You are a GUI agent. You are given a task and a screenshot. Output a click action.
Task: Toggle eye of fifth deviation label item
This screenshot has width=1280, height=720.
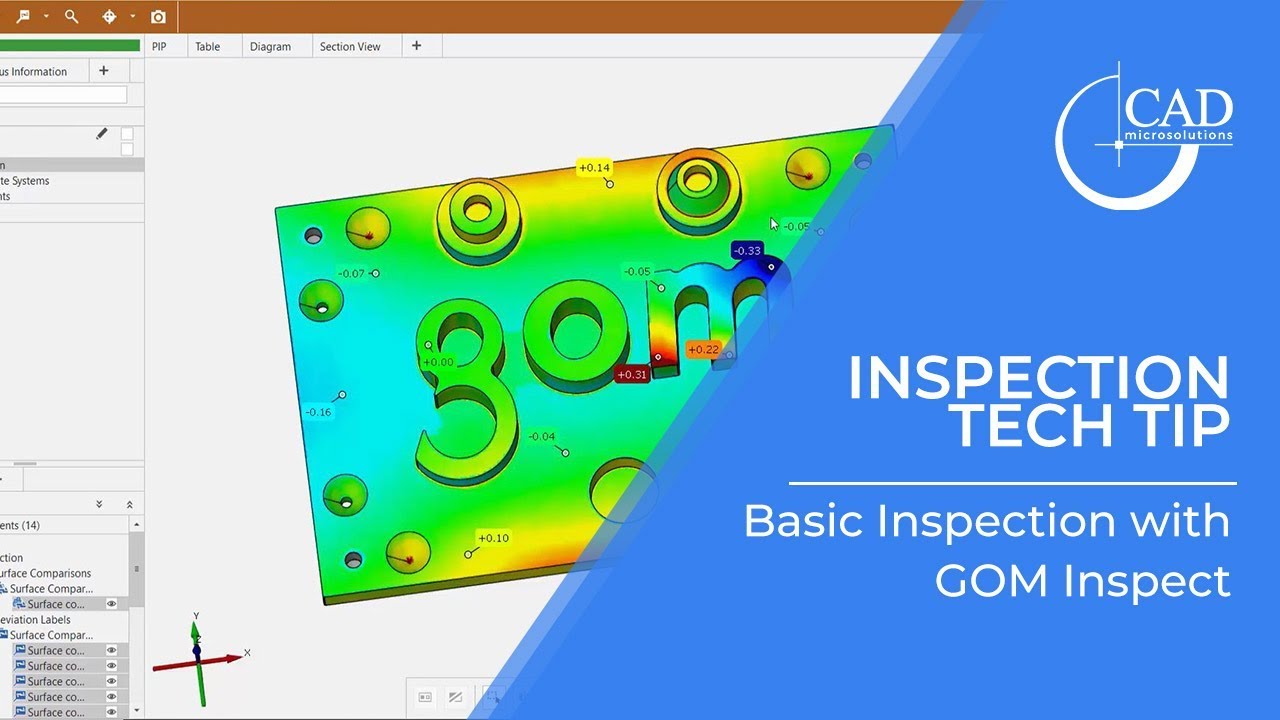click(112, 712)
